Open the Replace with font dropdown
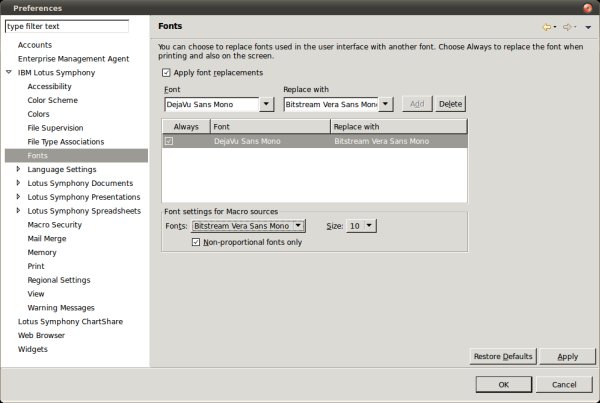600x403 pixels. (385, 104)
